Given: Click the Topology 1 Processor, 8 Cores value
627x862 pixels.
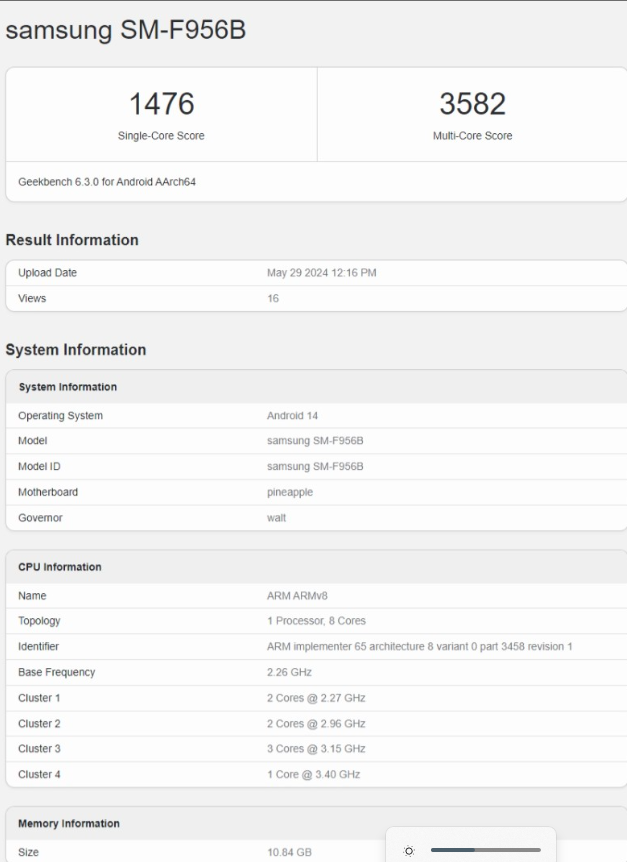Looking at the screenshot, I should coord(316,621).
